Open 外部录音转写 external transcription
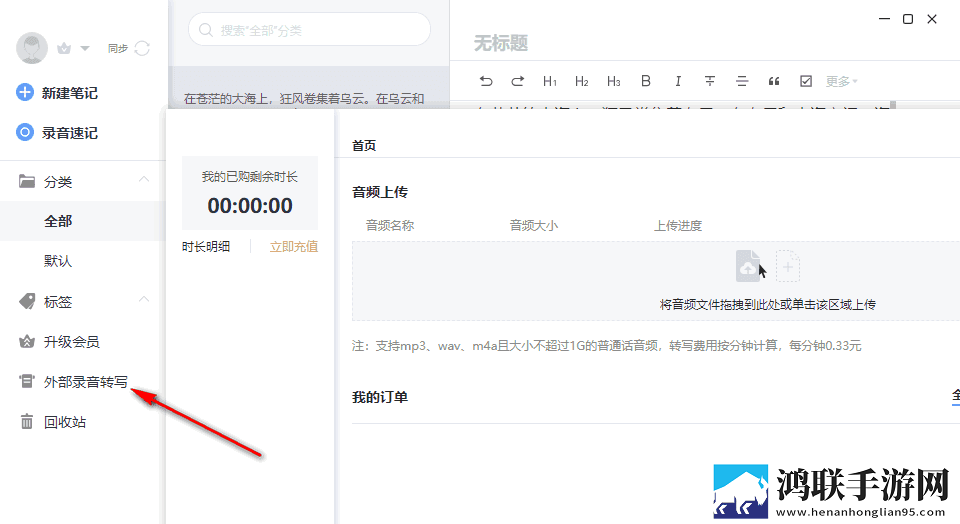Screen dimensions: 960x524 click(x=85, y=382)
